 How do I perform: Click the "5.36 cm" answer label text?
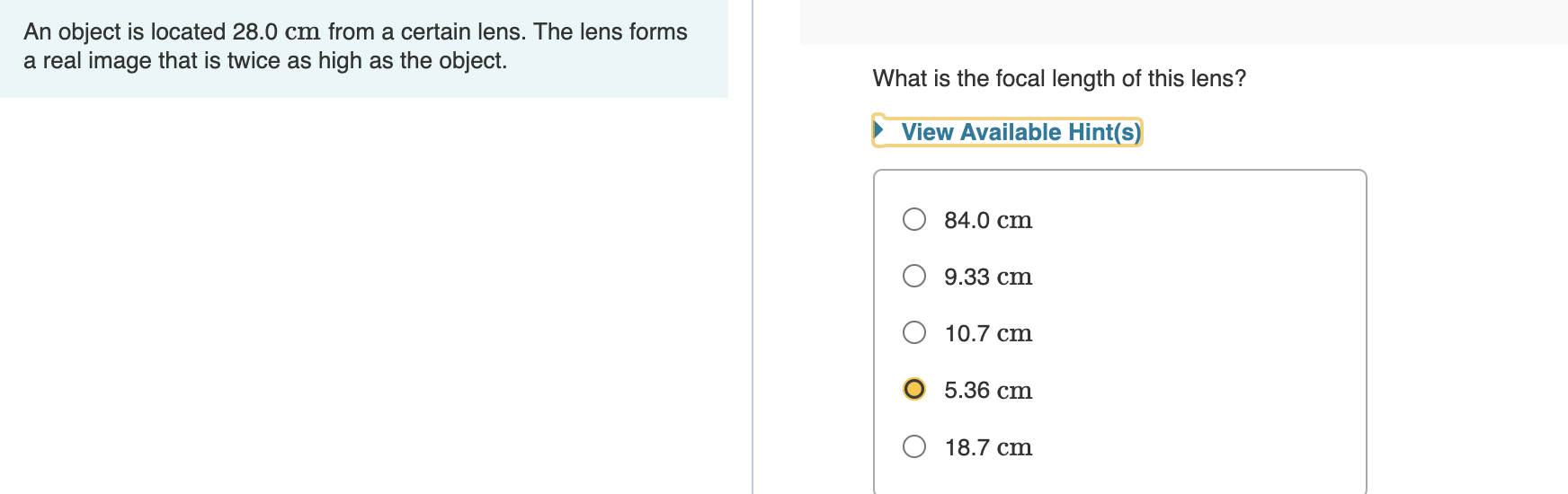[988, 391]
